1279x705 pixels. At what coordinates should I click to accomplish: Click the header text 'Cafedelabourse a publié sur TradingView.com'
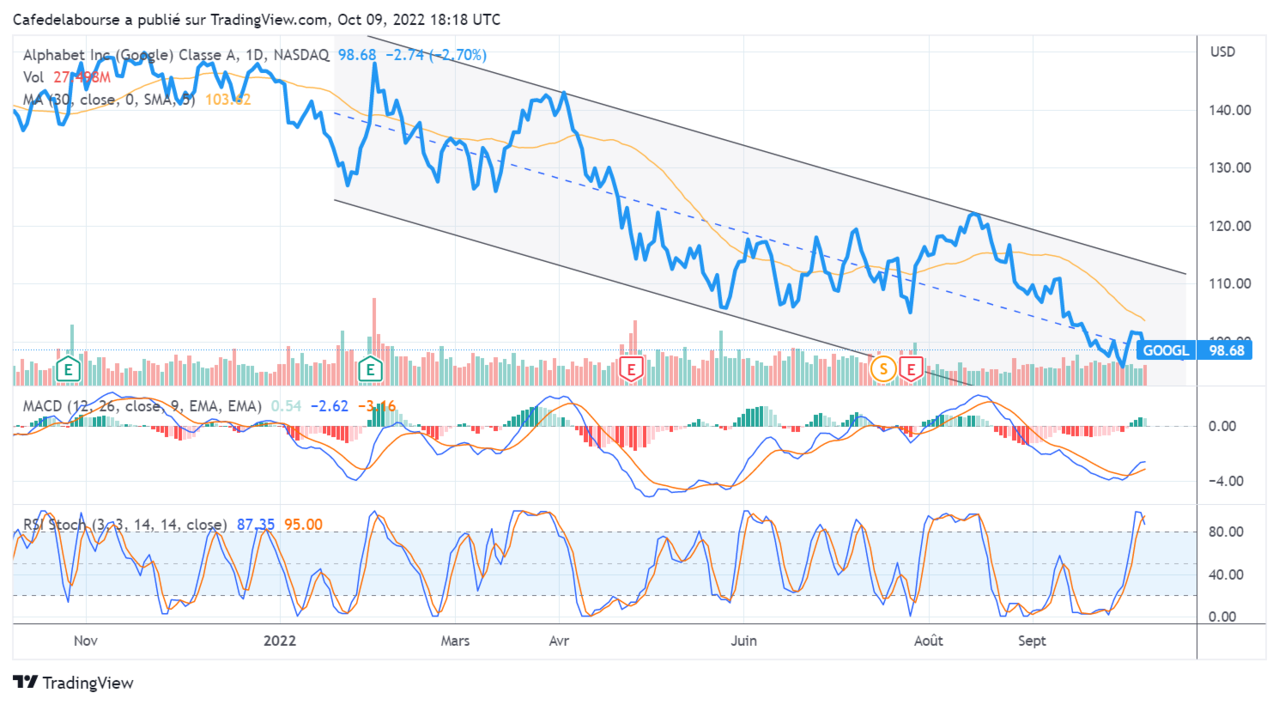coord(170,19)
